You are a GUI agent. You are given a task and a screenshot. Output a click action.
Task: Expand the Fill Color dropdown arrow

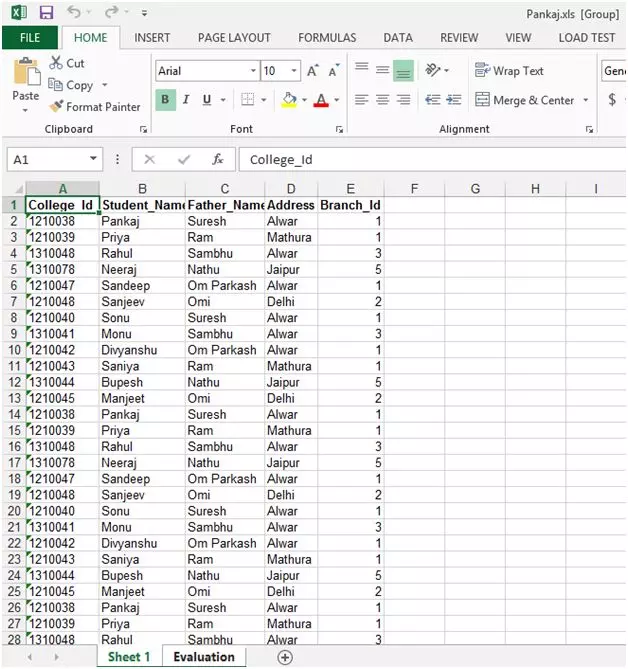tap(304, 100)
